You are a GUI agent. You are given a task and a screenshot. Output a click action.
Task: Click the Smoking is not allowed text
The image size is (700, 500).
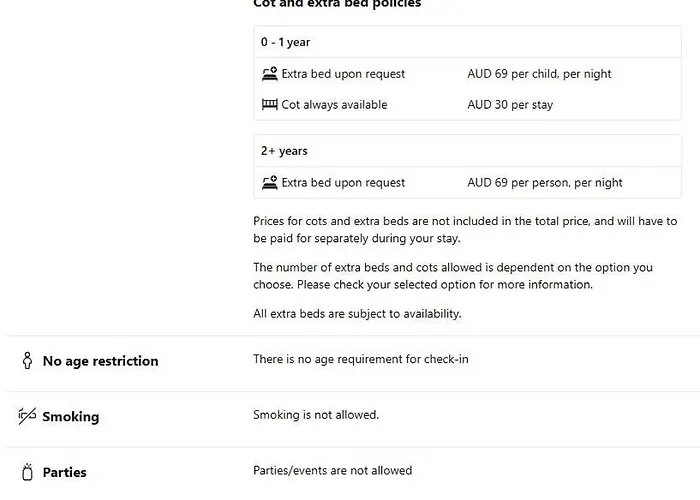coord(316,415)
